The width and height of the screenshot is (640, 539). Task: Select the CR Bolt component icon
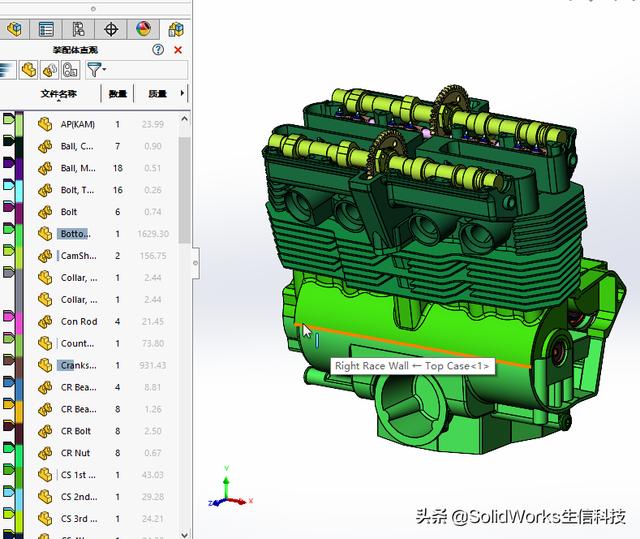click(45, 431)
